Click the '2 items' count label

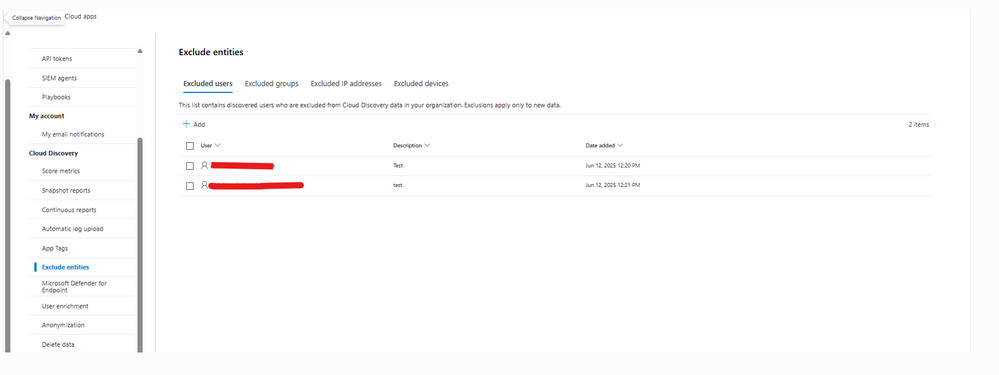919,125
